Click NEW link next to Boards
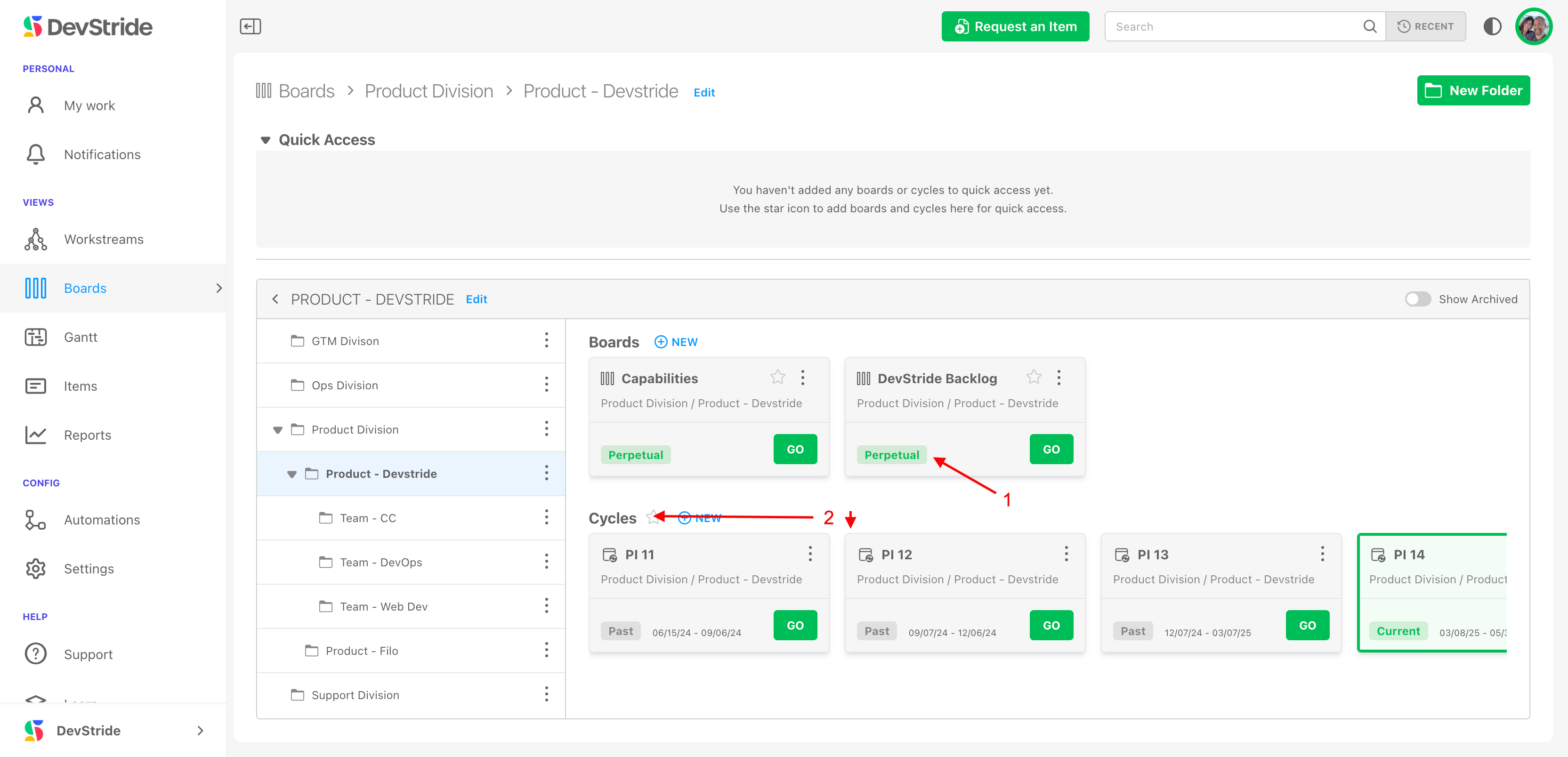This screenshot has width=1568, height=757. coord(676,342)
